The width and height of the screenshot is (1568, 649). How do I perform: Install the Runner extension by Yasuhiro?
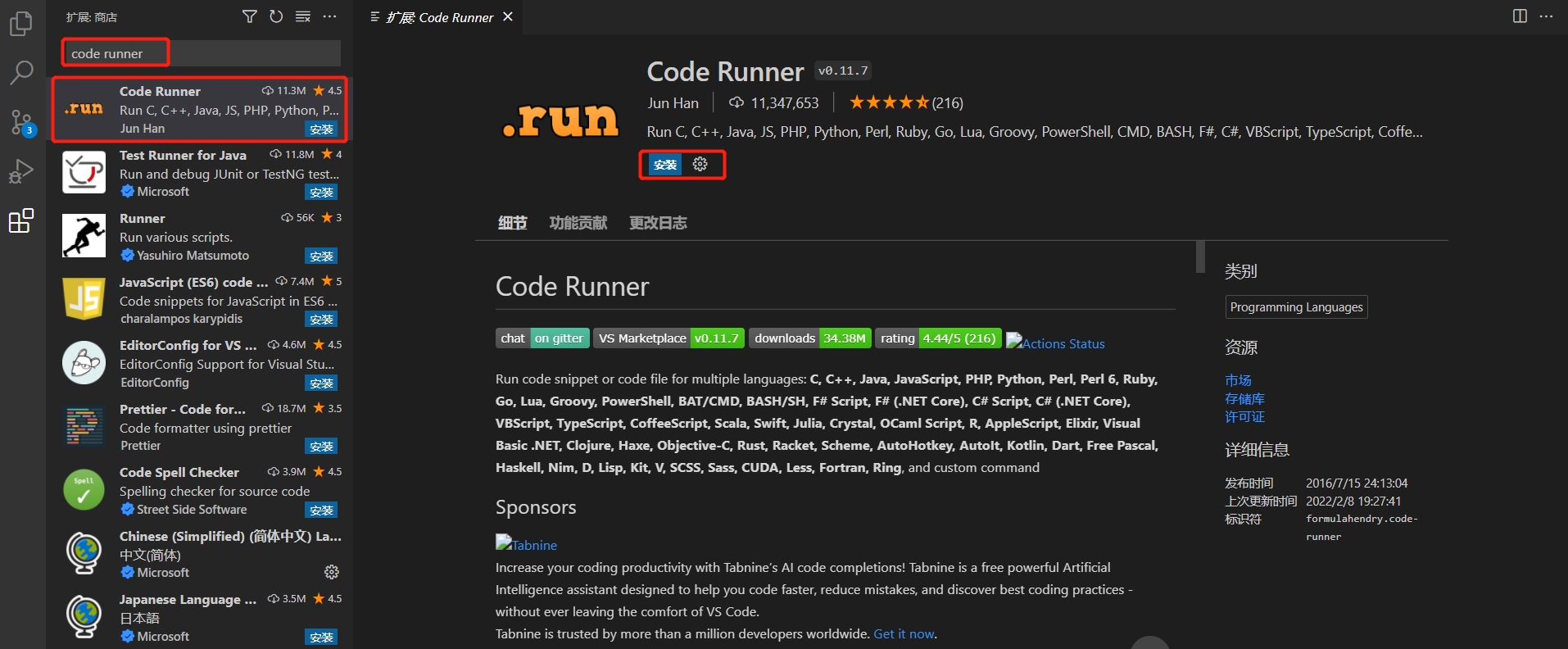pyautogui.click(x=321, y=256)
